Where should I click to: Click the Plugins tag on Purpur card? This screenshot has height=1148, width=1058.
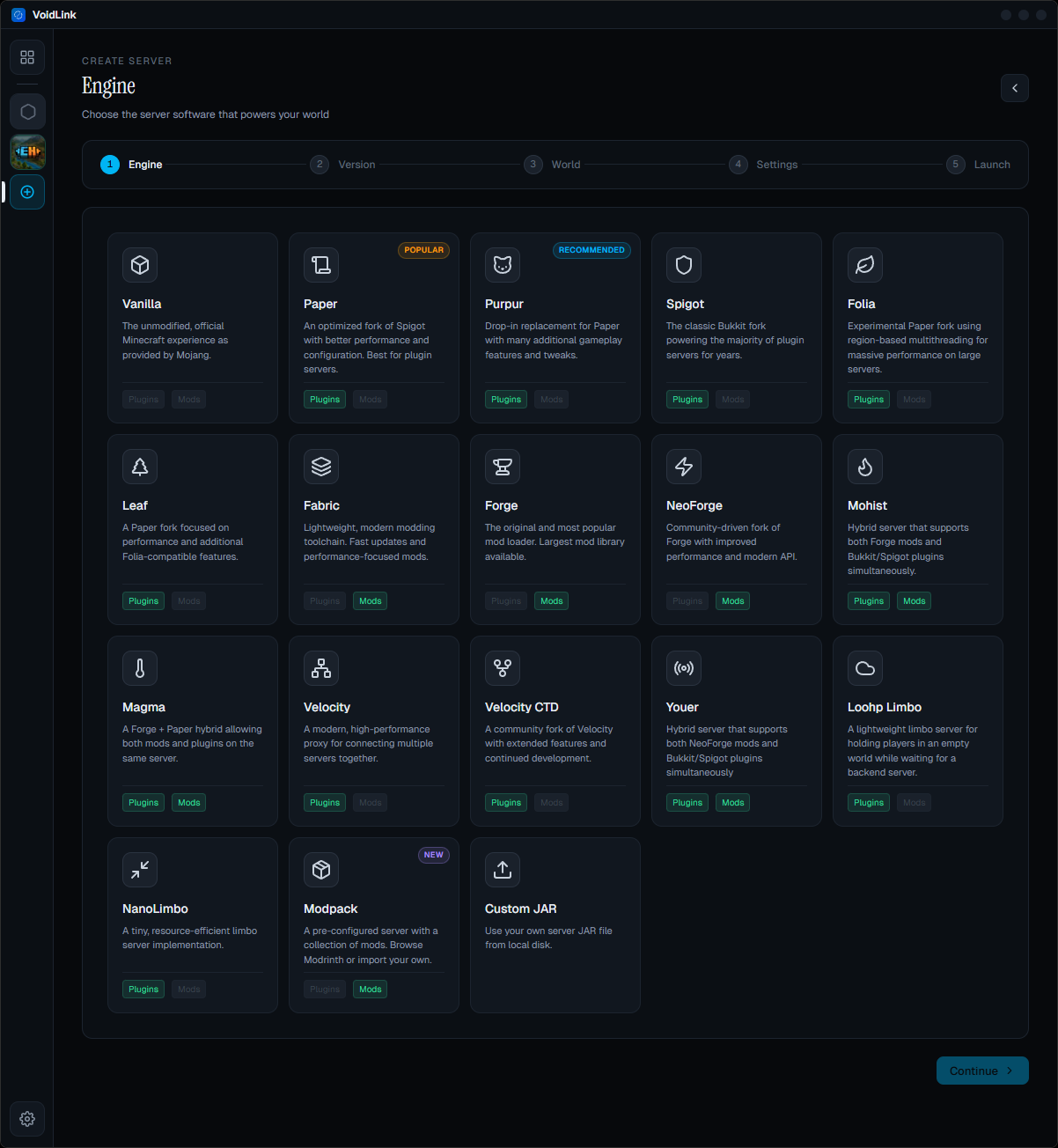click(506, 400)
